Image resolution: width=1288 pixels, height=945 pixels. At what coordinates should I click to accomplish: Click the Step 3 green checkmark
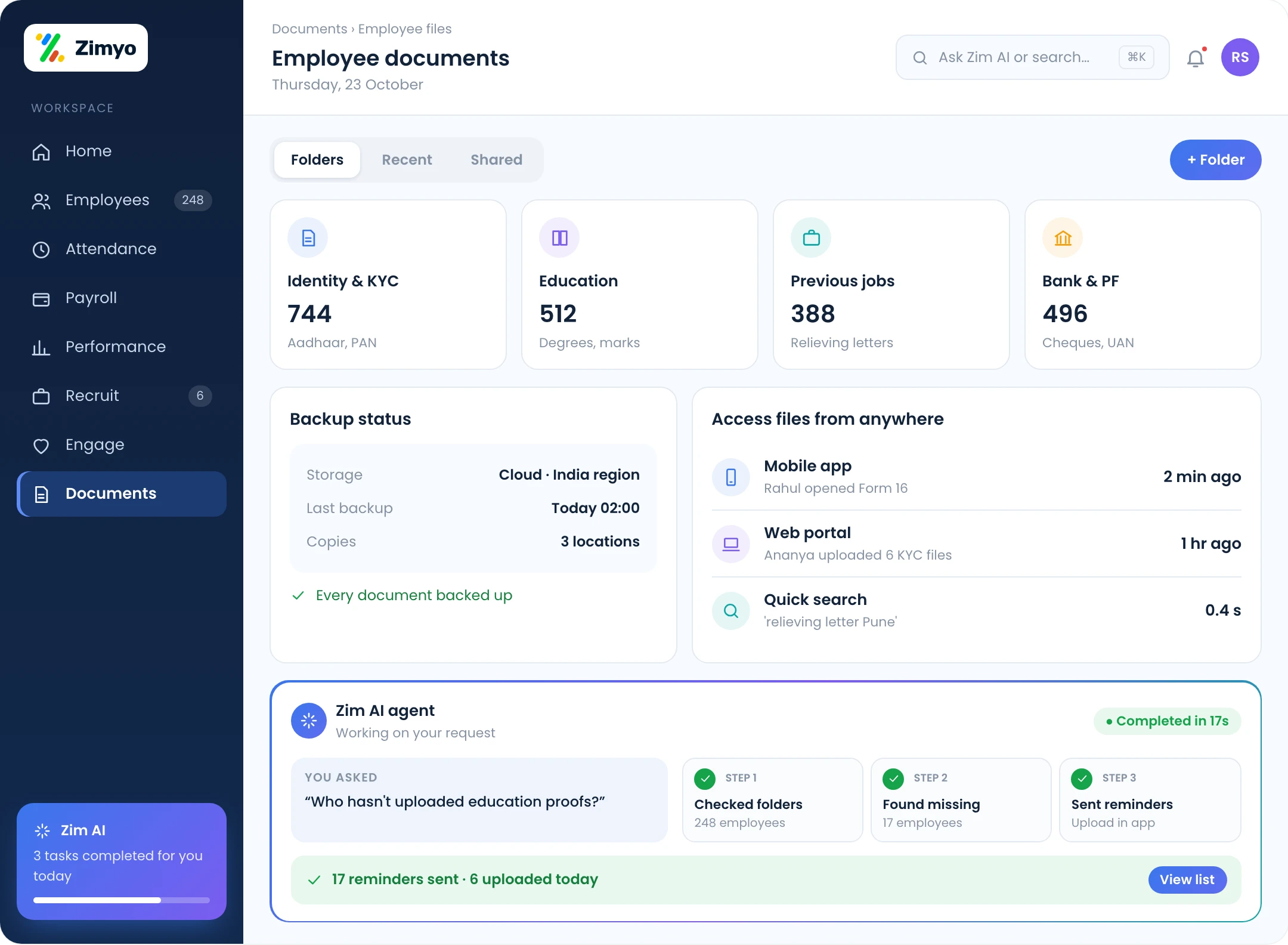tap(1082, 778)
